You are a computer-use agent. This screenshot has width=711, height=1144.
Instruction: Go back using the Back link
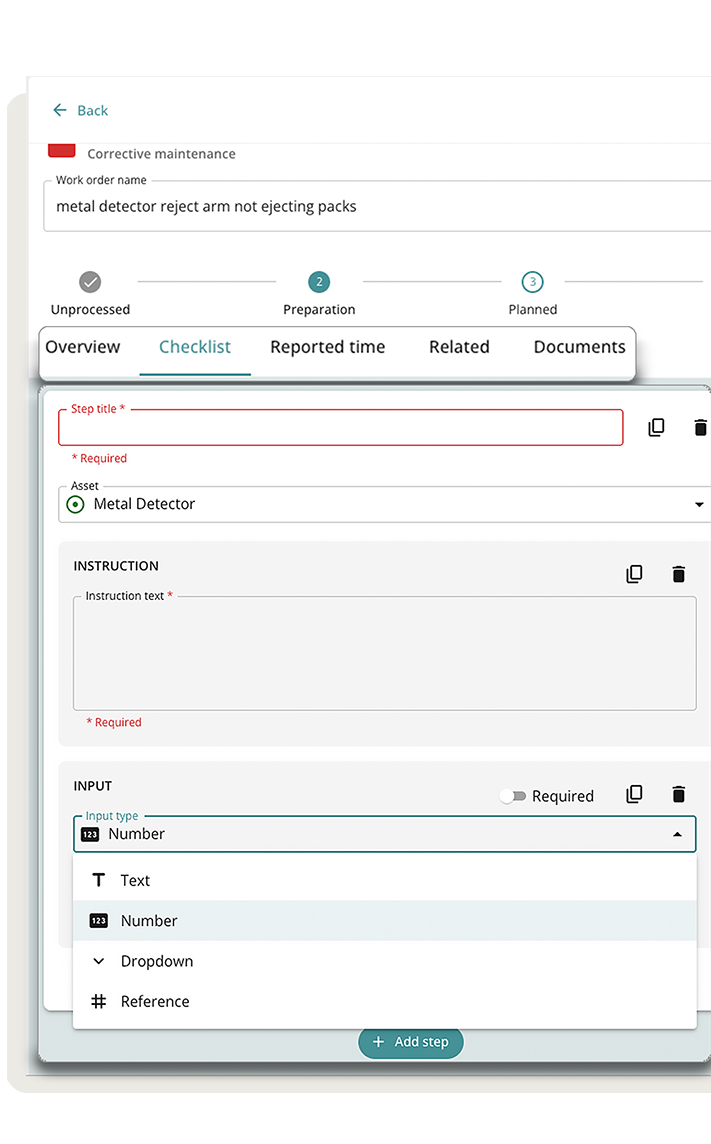(80, 110)
